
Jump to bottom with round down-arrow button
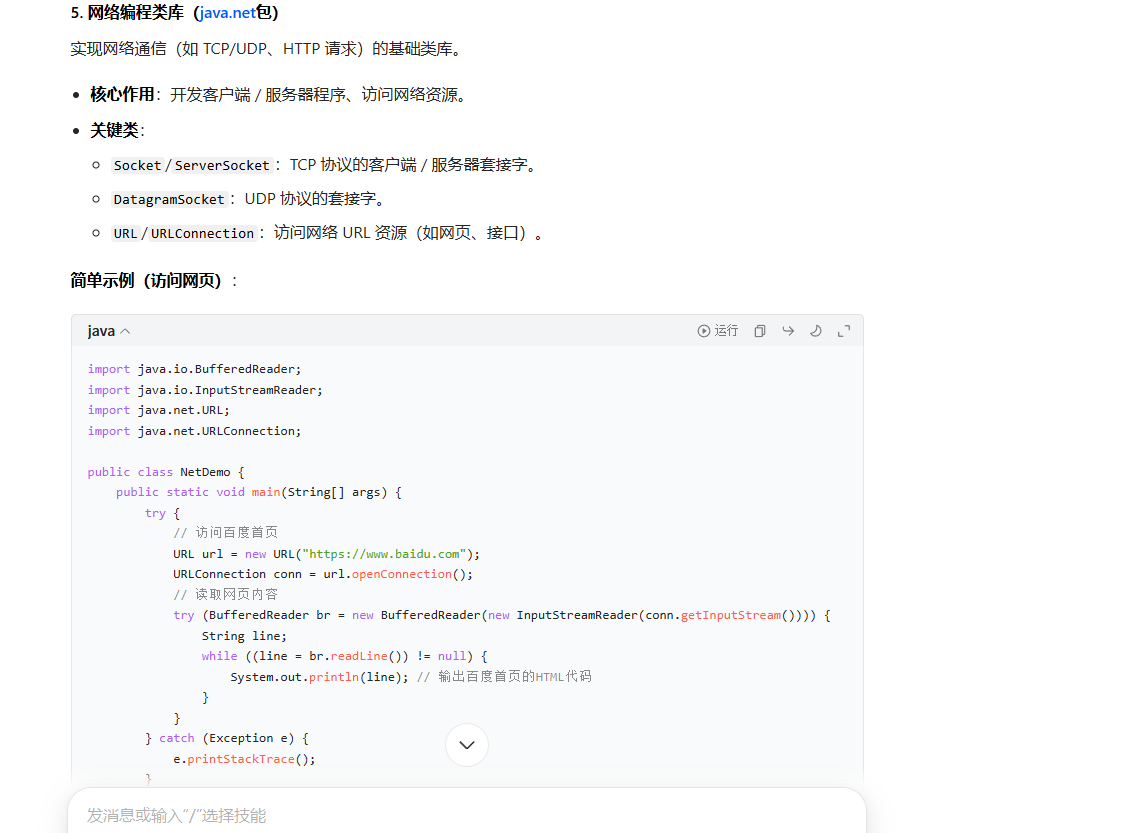pos(467,744)
